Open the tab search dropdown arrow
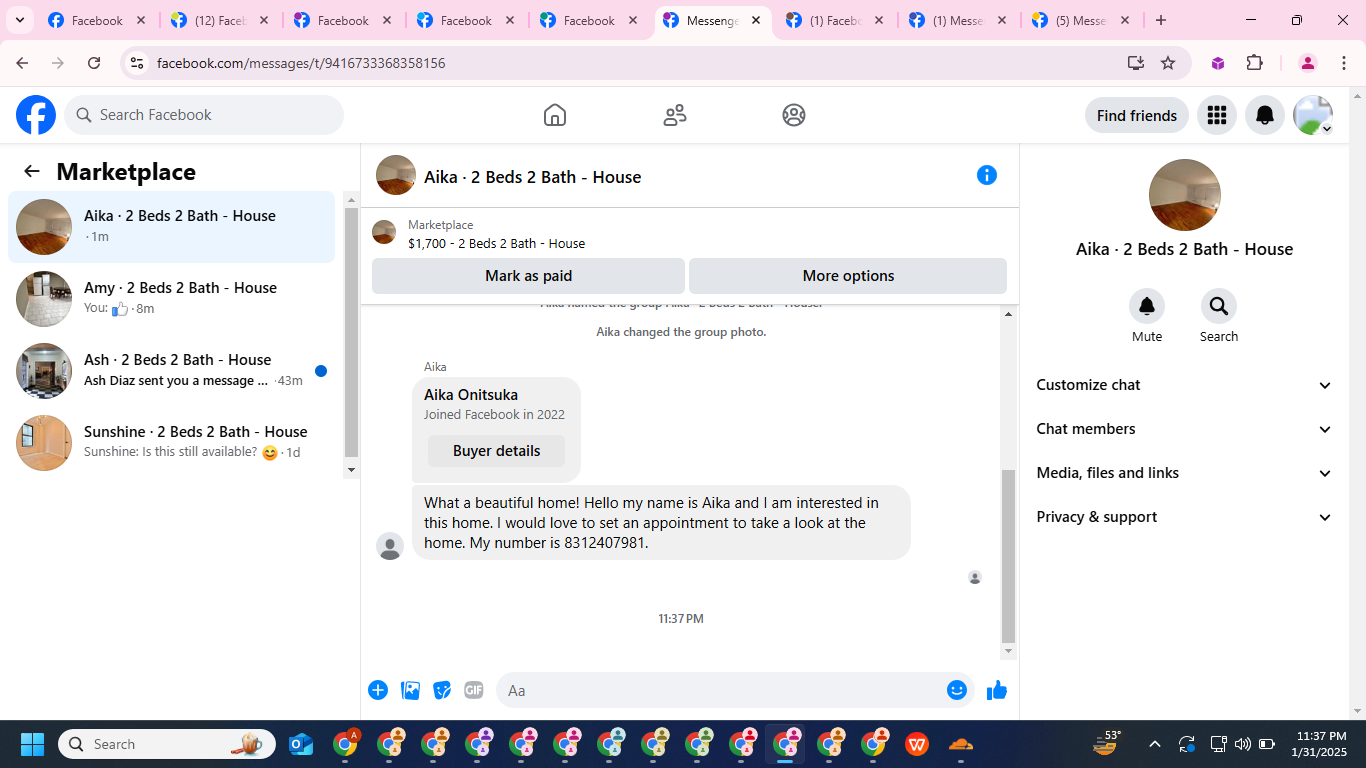Image resolution: width=1366 pixels, height=768 pixels. [x=19, y=20]
